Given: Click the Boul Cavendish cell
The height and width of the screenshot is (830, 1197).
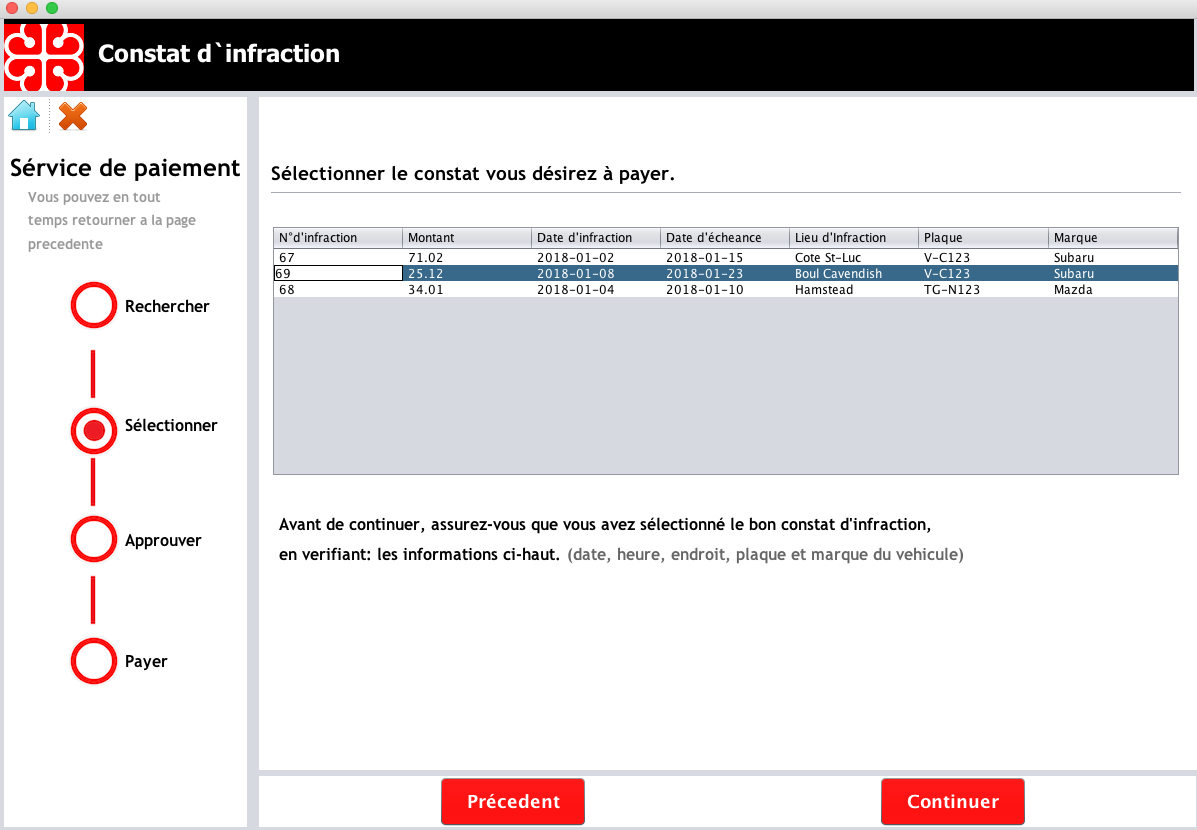Looking at the screenshot, I should point(853,274).
